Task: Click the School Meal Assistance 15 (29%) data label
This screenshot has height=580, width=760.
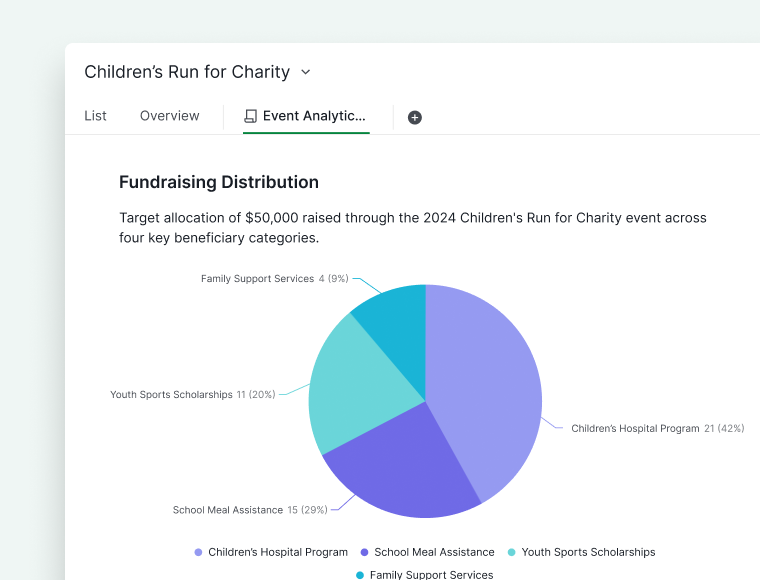Action: click(250, 510)
